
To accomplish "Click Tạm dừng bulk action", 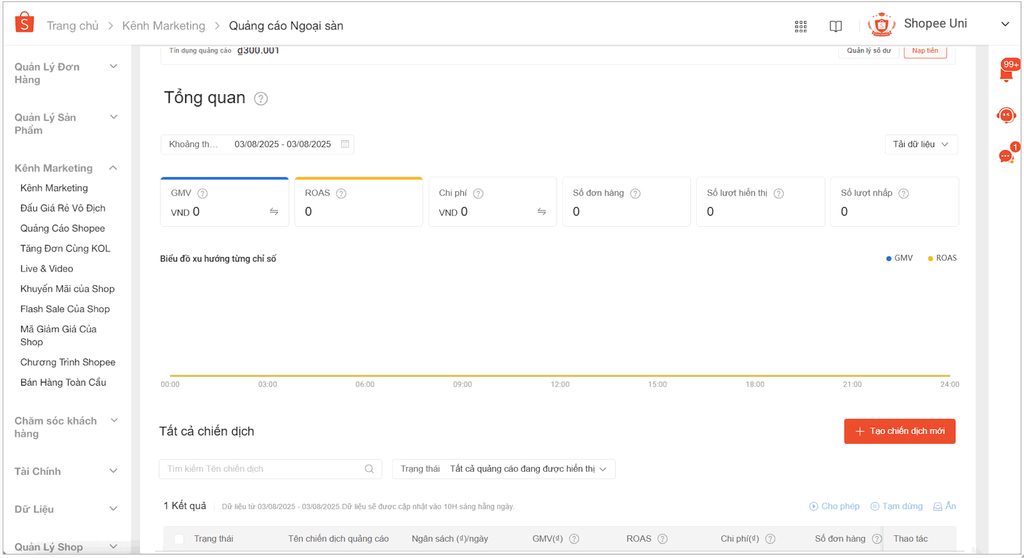I will [x=896, y=506].
